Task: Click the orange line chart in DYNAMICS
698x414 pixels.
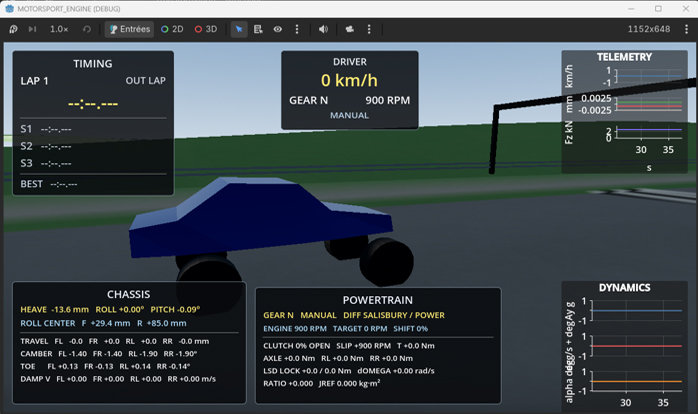Action: pyautogui.click(x=637, y=382)
